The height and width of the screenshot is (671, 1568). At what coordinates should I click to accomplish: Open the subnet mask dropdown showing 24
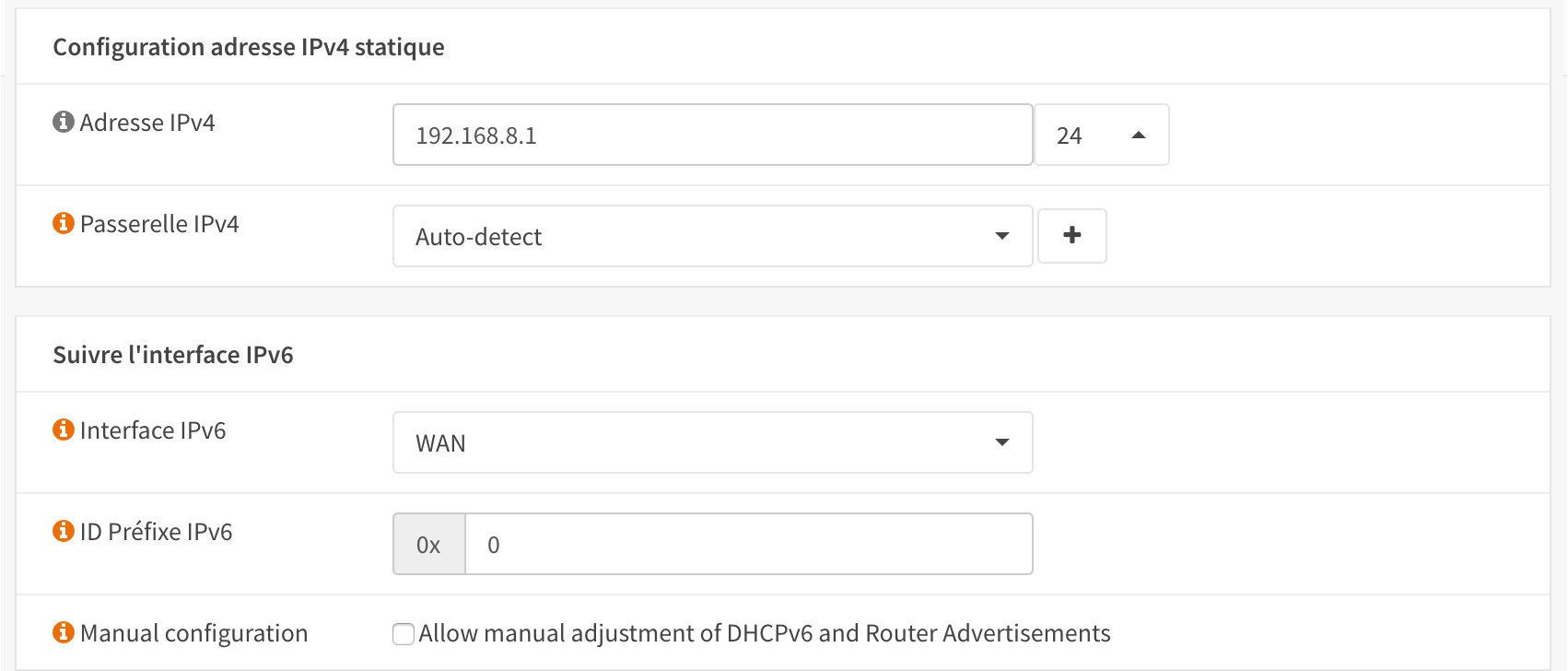point(1101,135)
